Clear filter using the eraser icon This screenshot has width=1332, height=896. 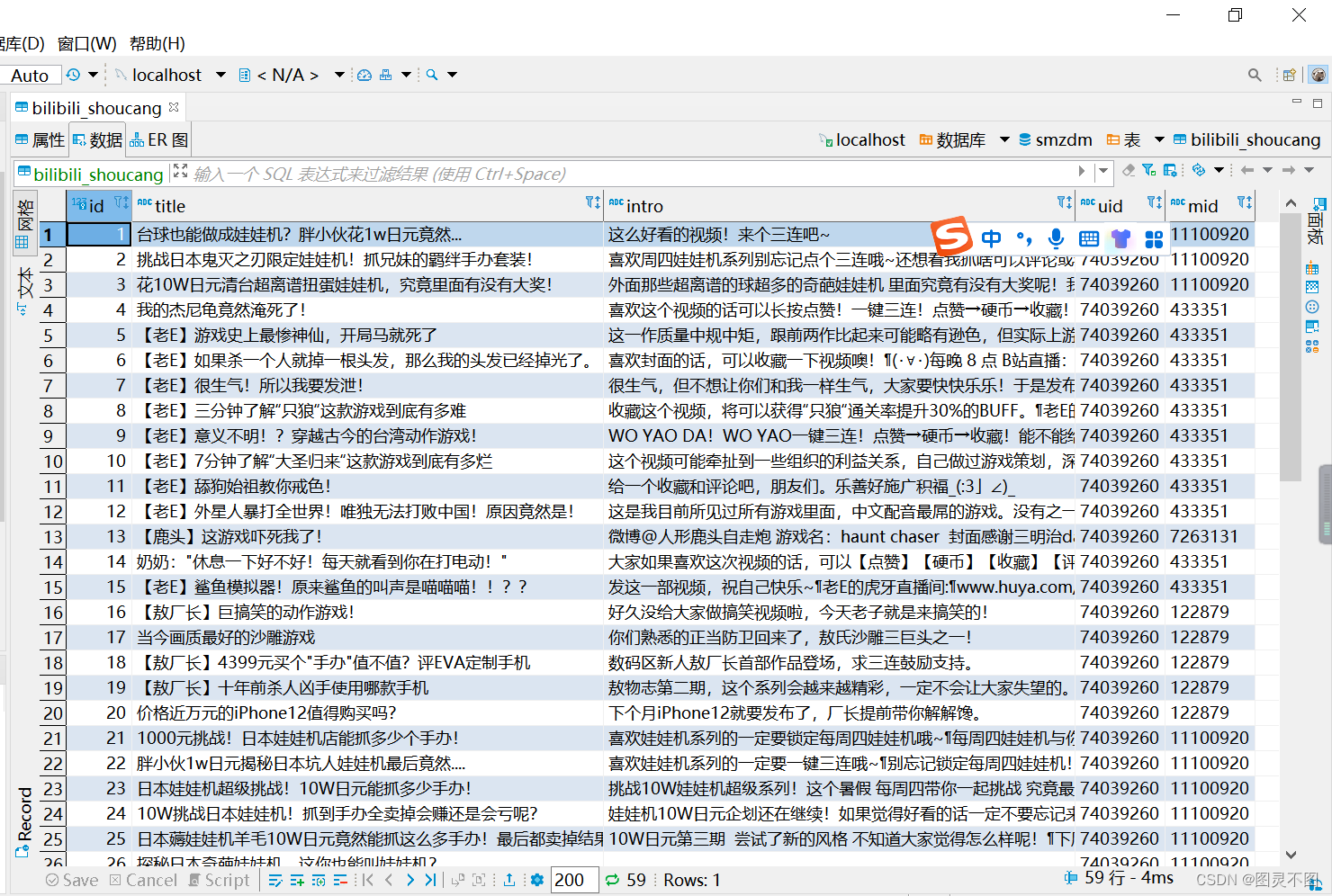[x=1129, y=170]
